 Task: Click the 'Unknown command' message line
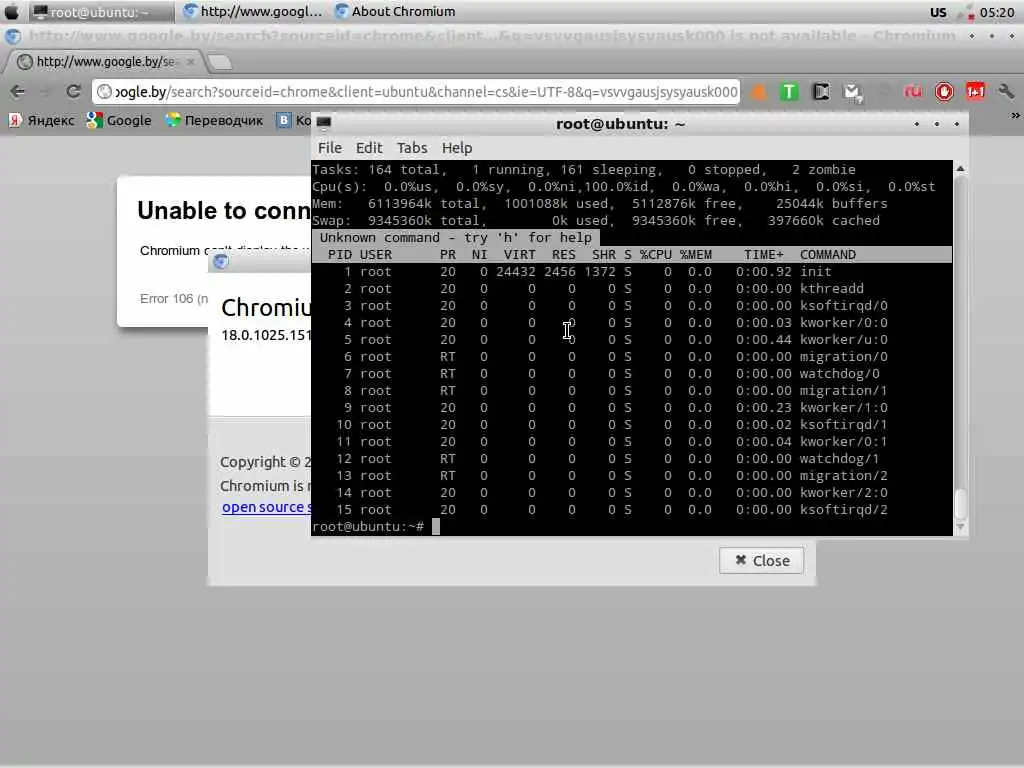(455, 238)
